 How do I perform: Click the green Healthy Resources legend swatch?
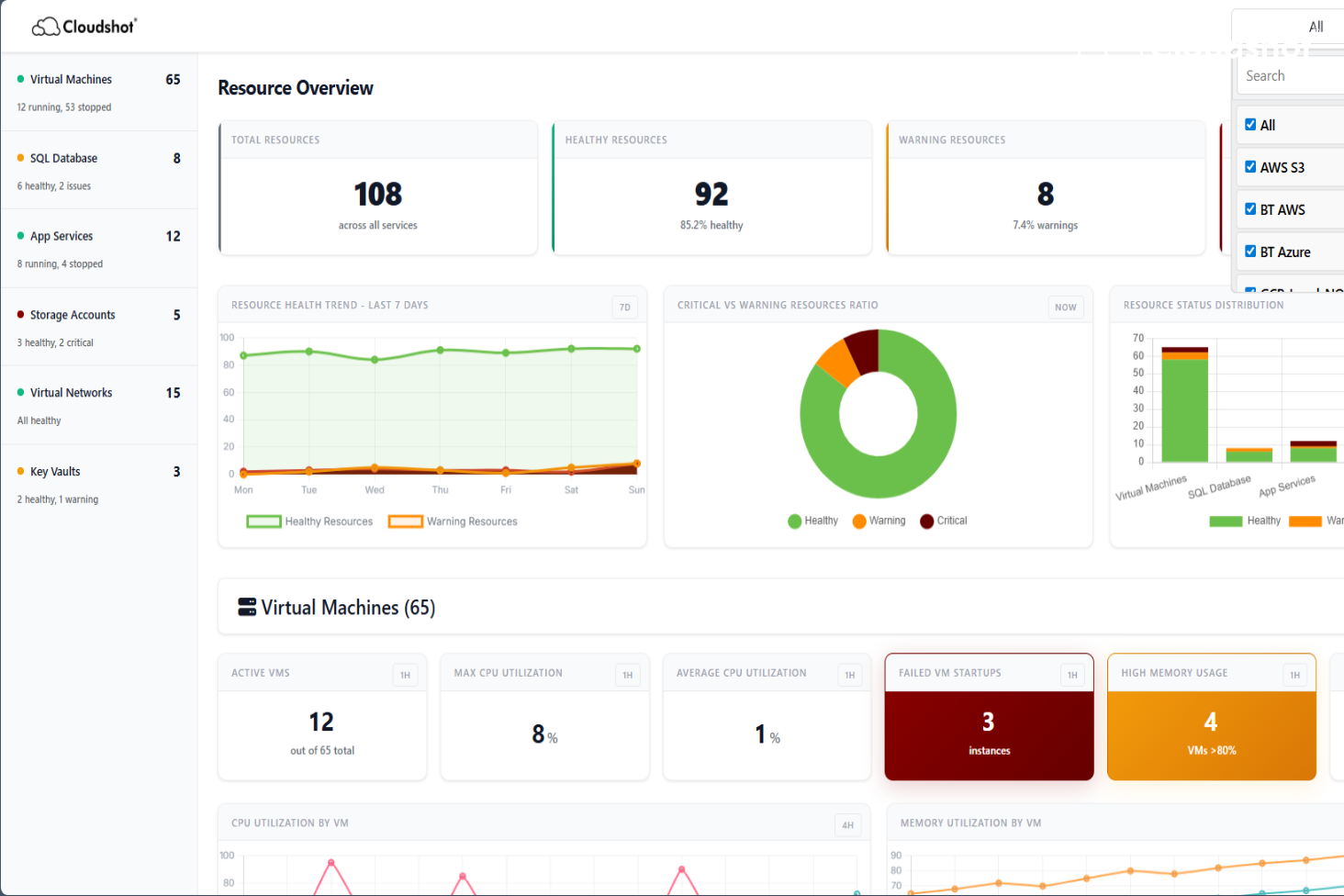263,521
